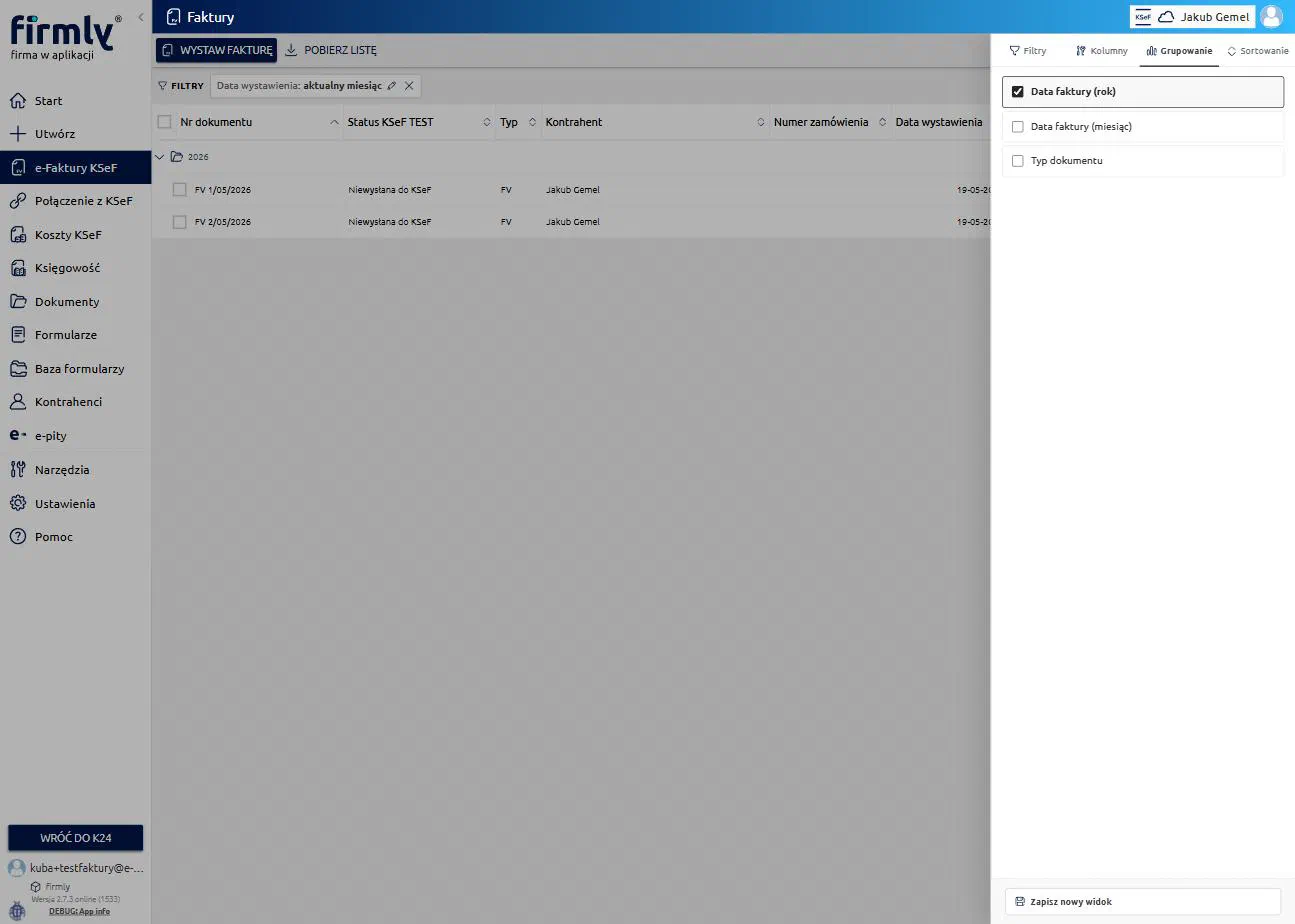
Task: Click FV 2/05/2026 document number
Action: [x=223, y=222]
